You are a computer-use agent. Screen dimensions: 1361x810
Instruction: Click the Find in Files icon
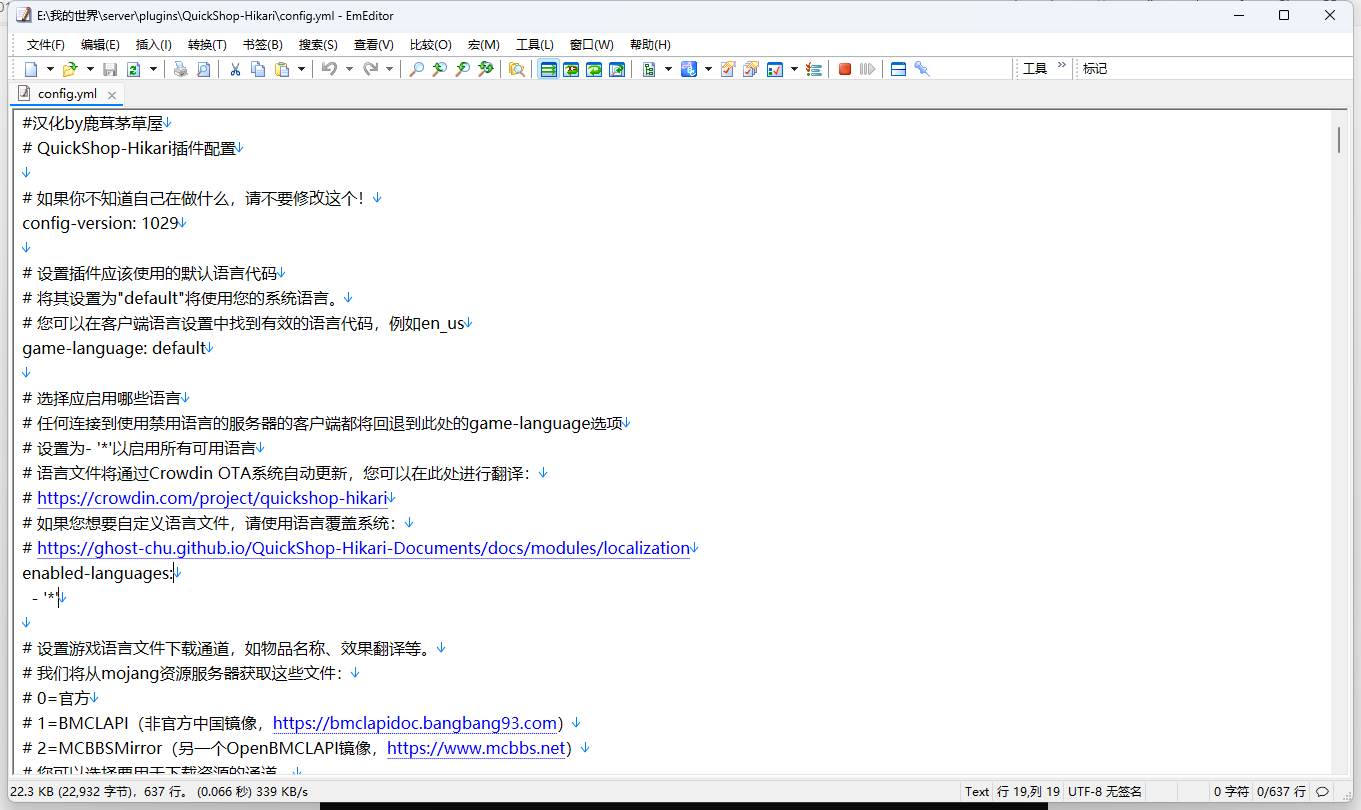(517, 69)
